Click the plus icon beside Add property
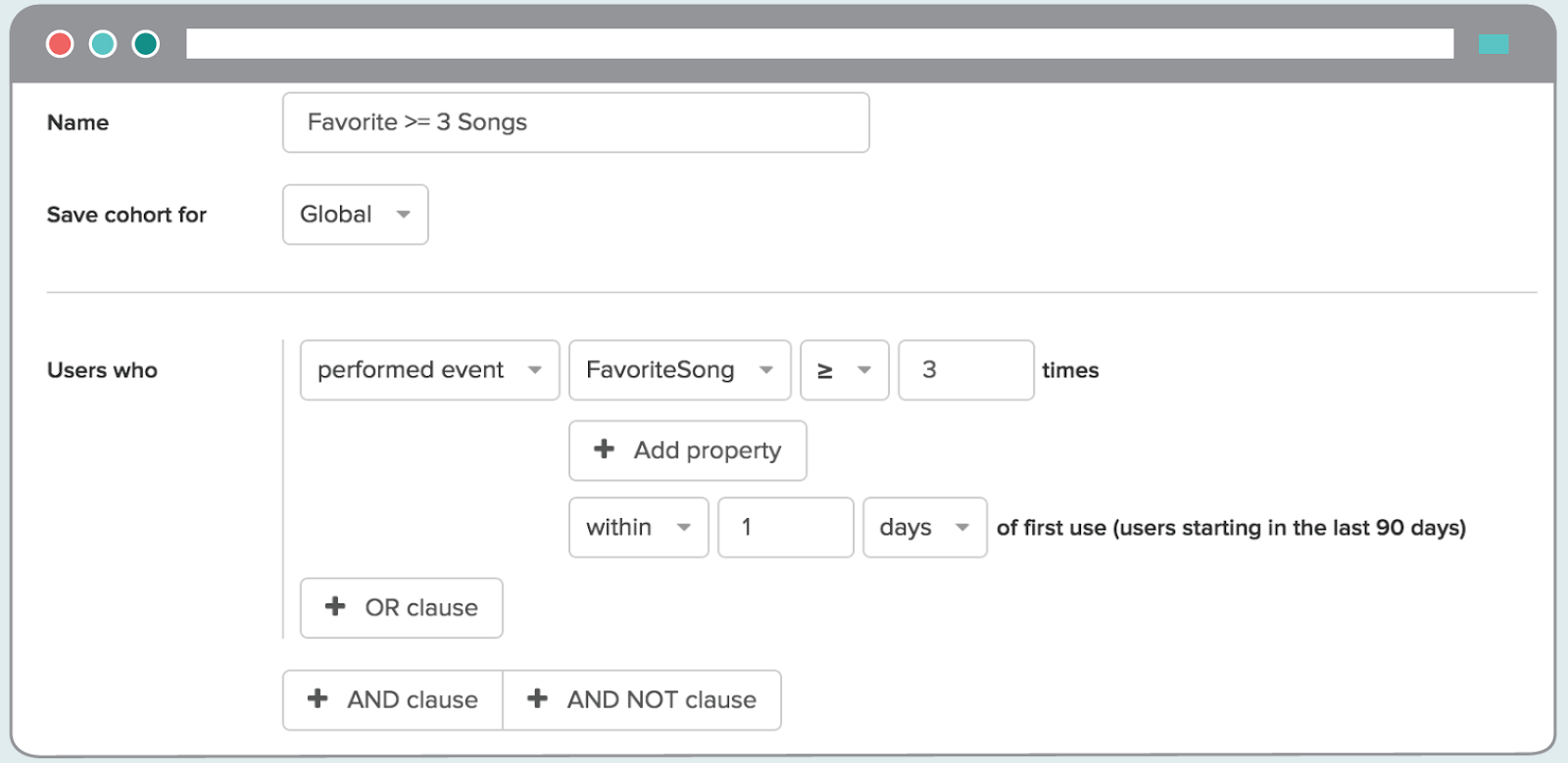Screen dimensions: 1568x763 pyautogui.click(x=604, y=449)
